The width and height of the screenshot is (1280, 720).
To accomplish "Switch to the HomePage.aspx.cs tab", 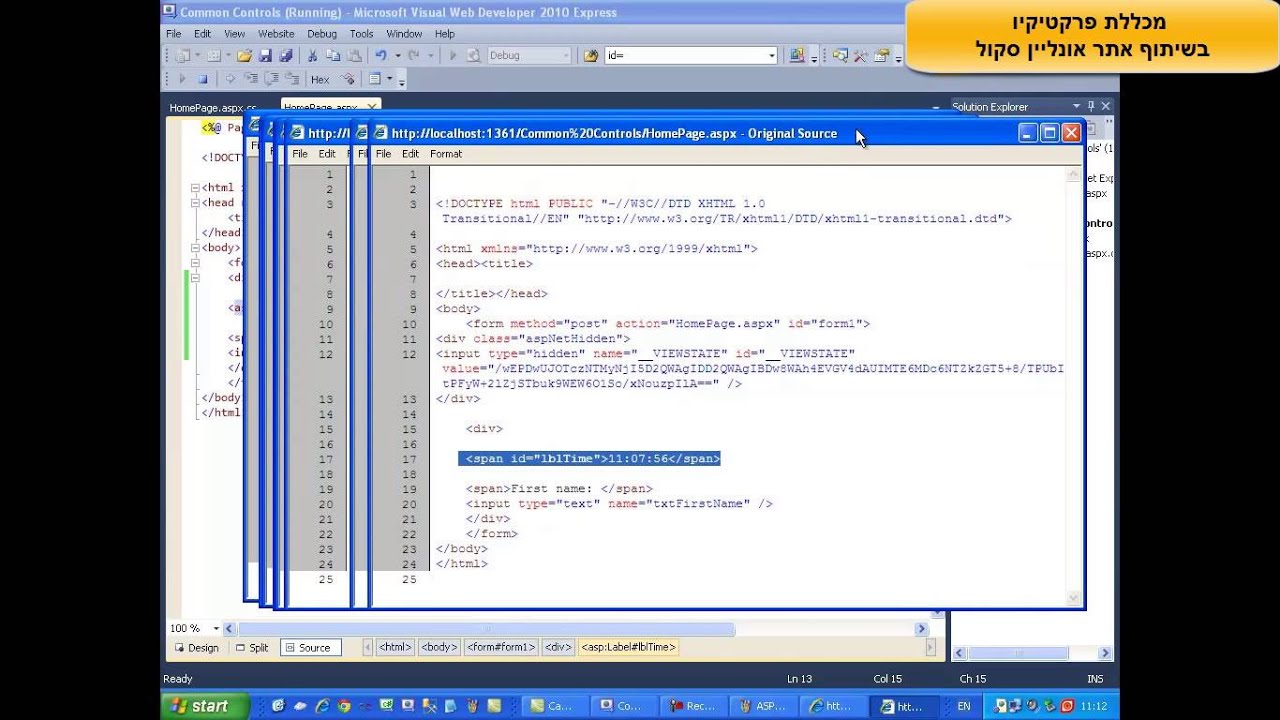I will click(x=213, y=107).
